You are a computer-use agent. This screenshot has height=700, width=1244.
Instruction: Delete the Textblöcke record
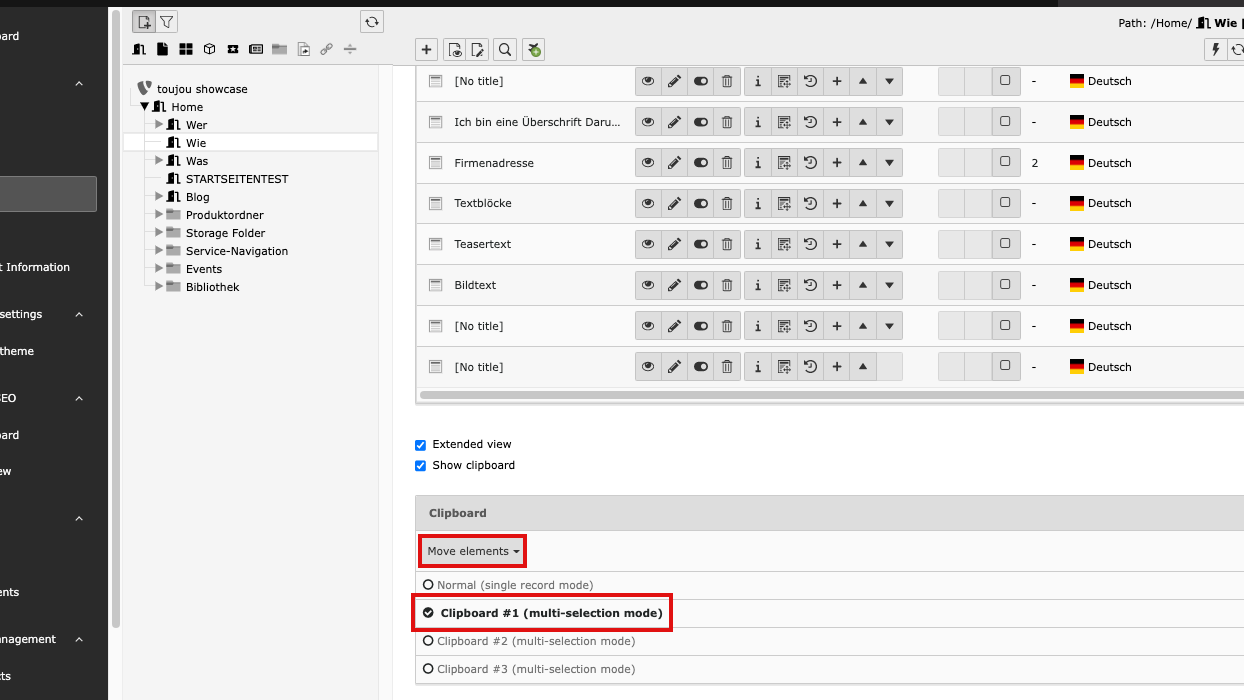727,204
